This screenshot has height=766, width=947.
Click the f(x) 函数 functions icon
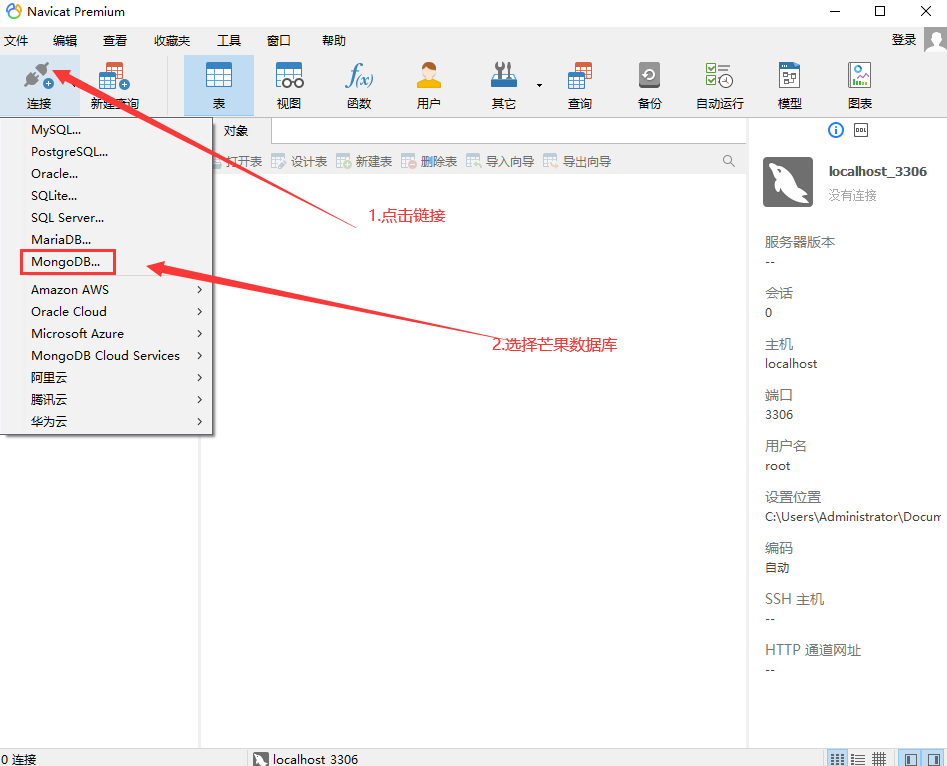(x=358, y=82)
